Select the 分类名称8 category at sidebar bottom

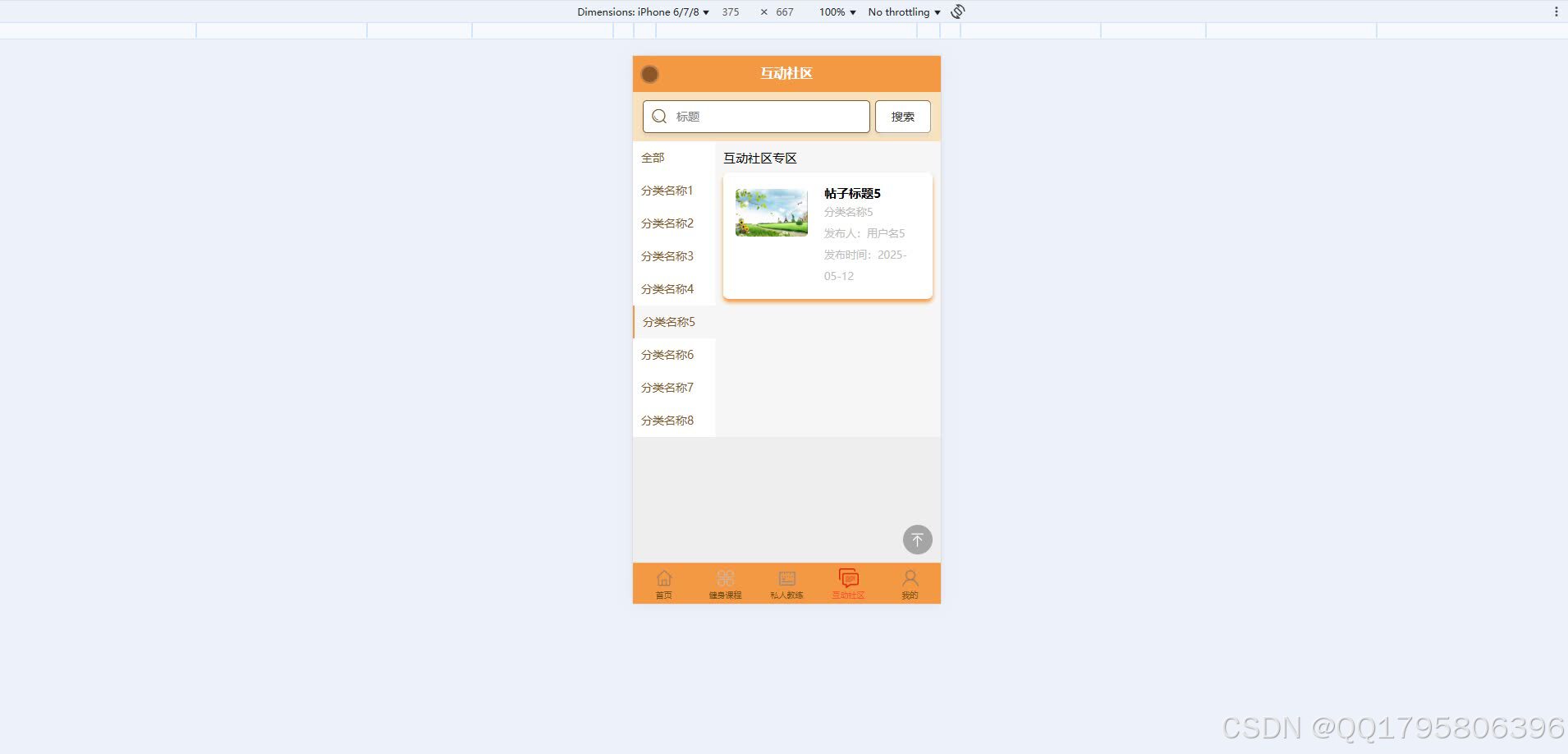tap(667, 420)
